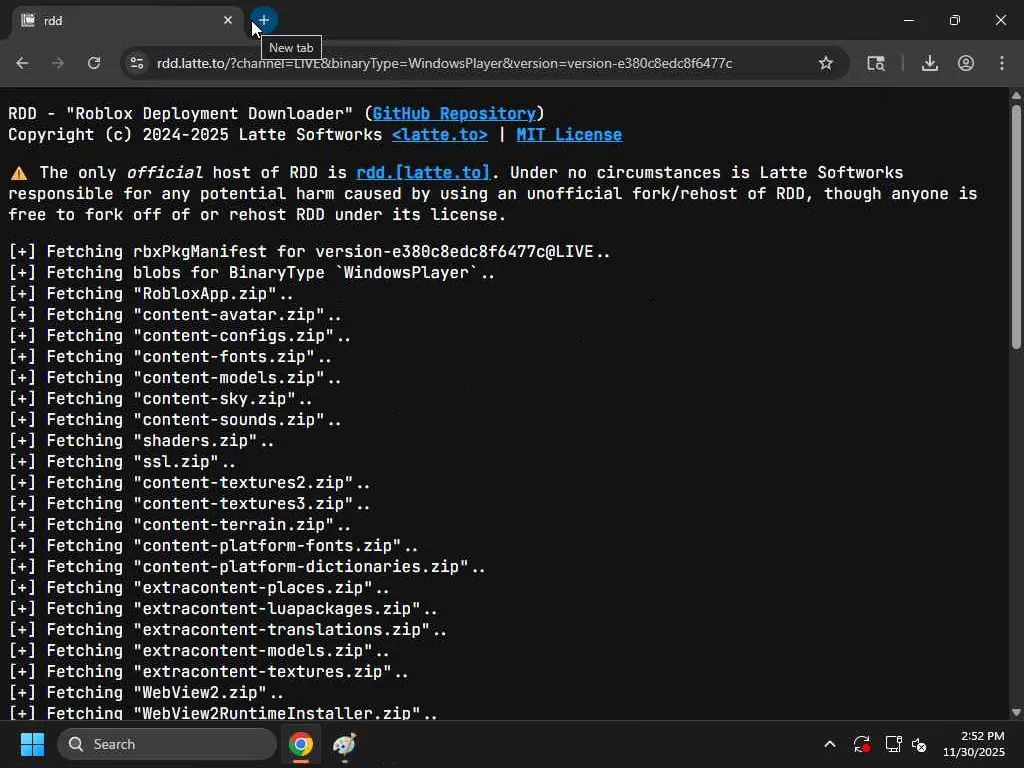This screenshot has height=768, width=1024.
Task: Click the page's vertical scrollbar thumb
Action: click(x=1016, y=226)
